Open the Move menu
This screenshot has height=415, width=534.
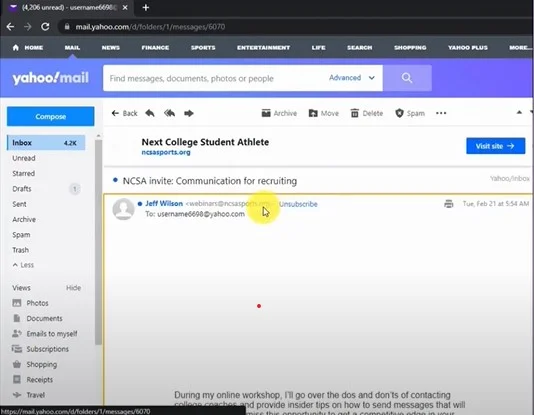(x=324, y=113)
